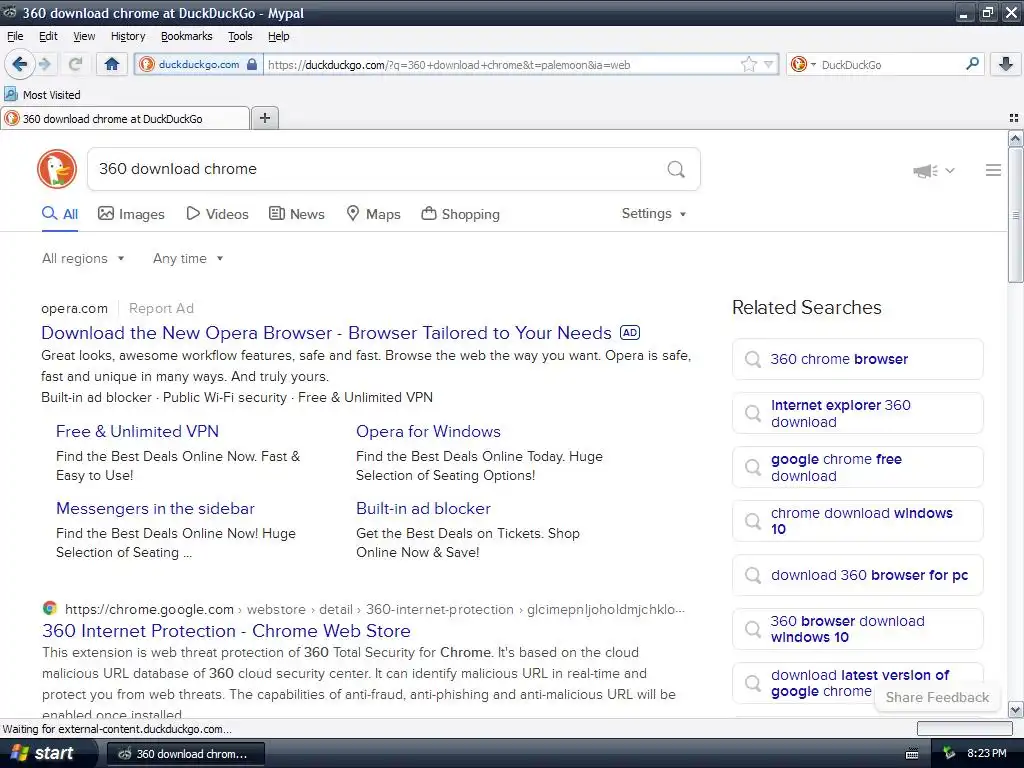Open the Bookmarks menu

(187, 36)
